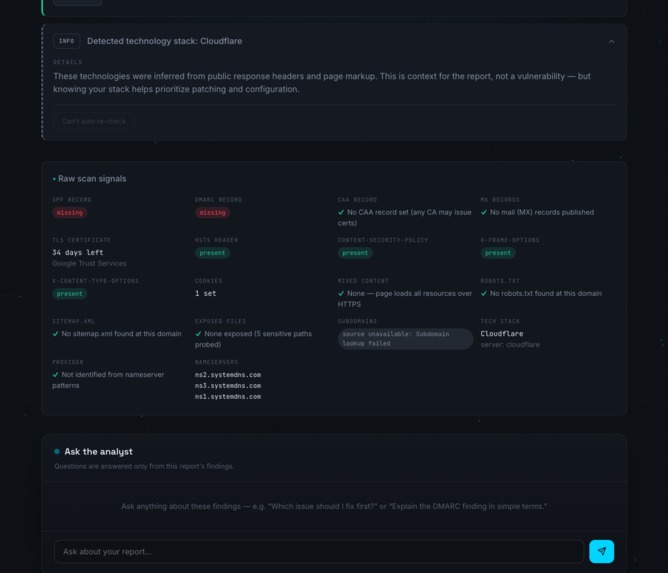
Task: Select nameserver ns1.systemdns.com
Action: (228, 397)
